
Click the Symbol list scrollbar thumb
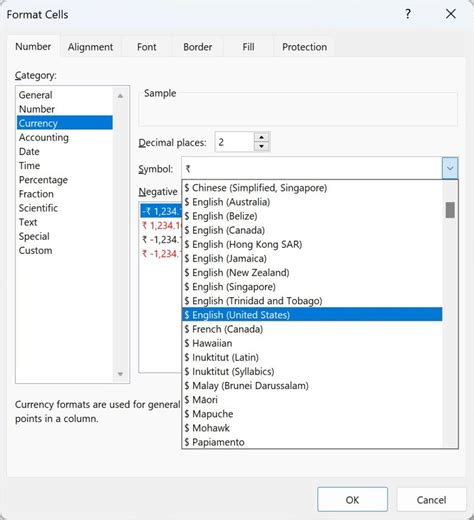pos(450,210)
